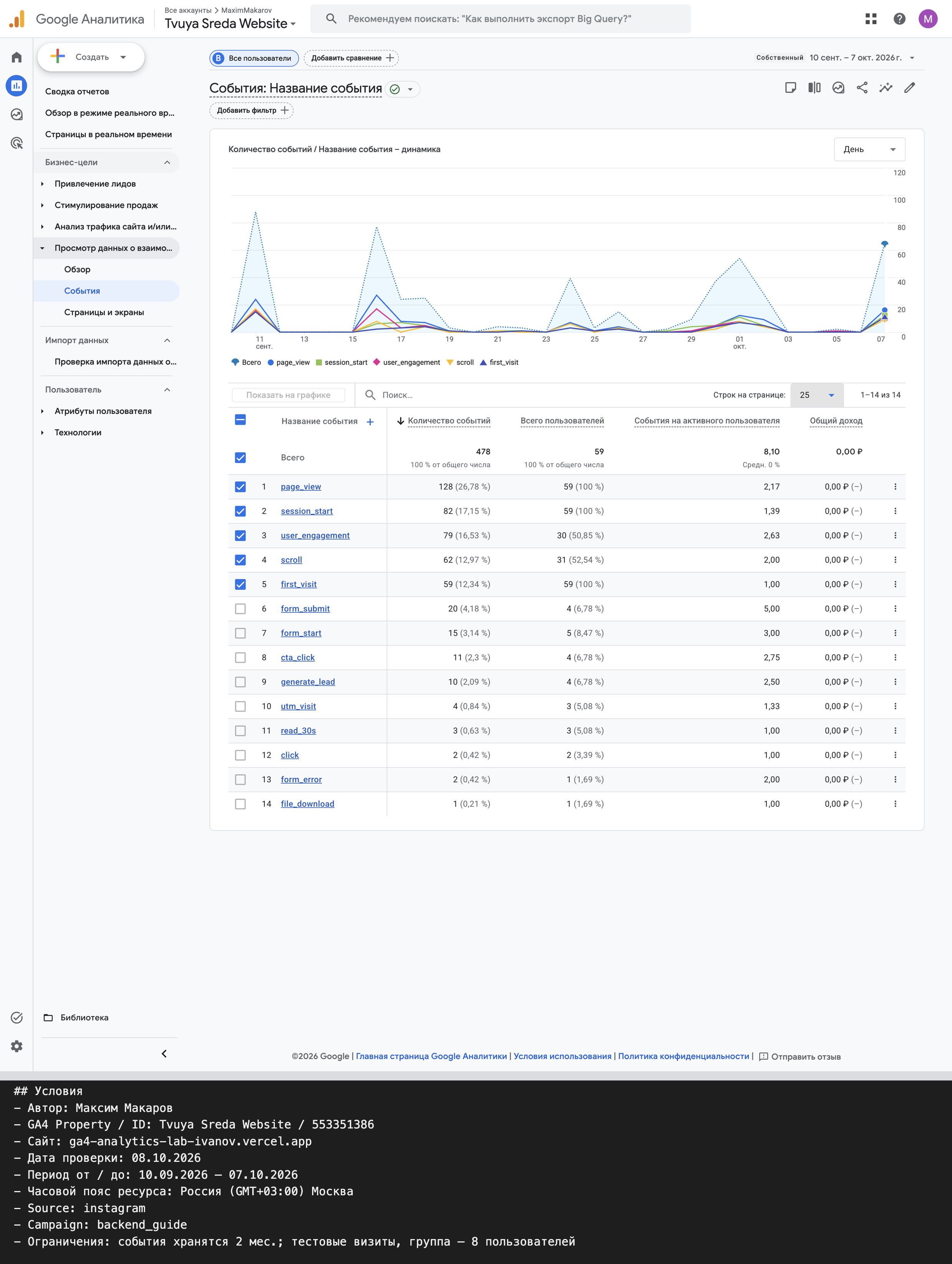This screenshot has width=952, height=1264.
Task: Check the form_submit row checkbox
Action: [241, 609]
